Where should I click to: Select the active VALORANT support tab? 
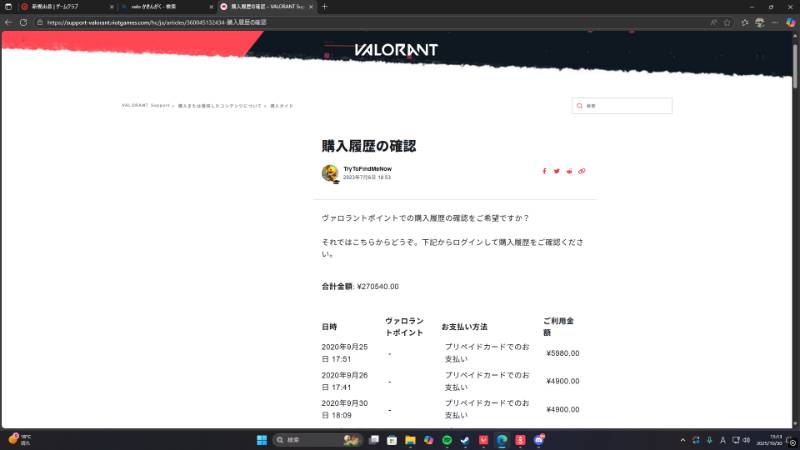(x=266, y=7)
